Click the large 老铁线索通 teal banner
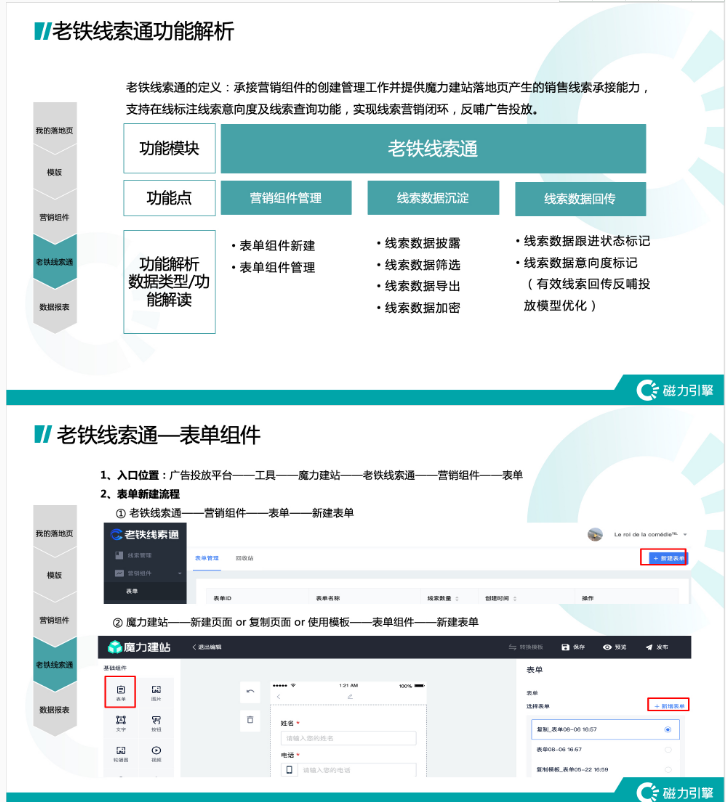This screenshot has height=802, width=726. [x=433, y=149]
